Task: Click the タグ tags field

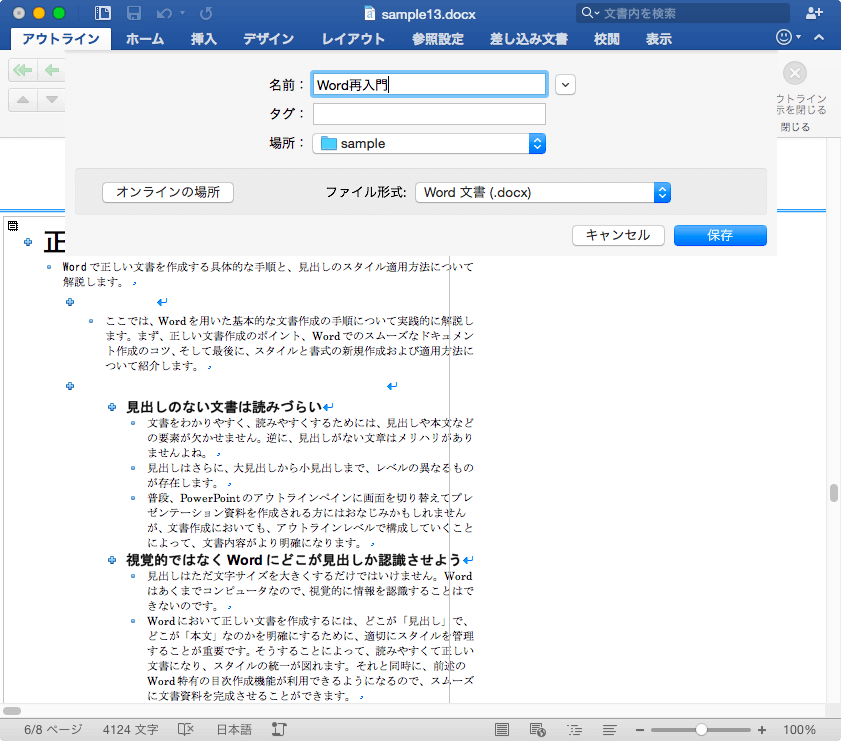Action: point(429,114)
